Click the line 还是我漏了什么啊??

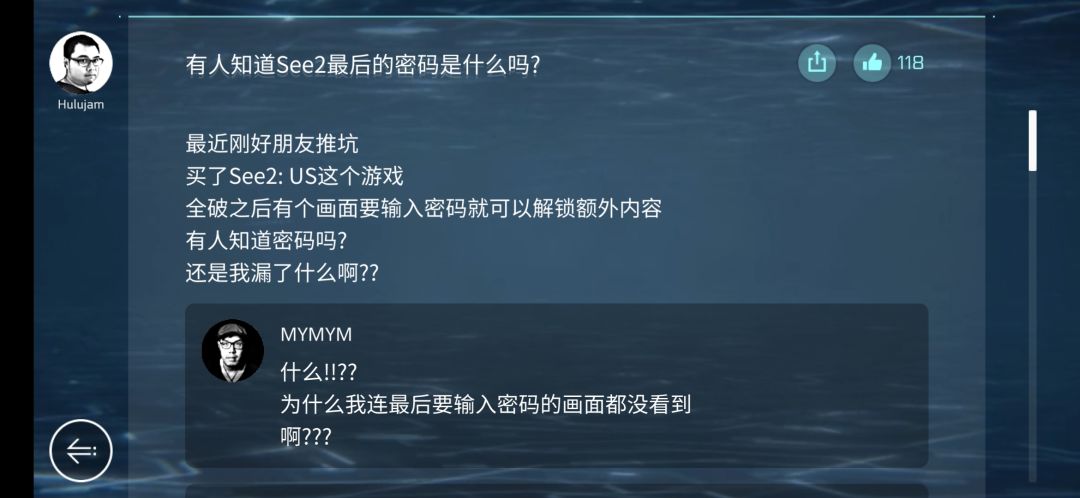click(x=282, y=273)
